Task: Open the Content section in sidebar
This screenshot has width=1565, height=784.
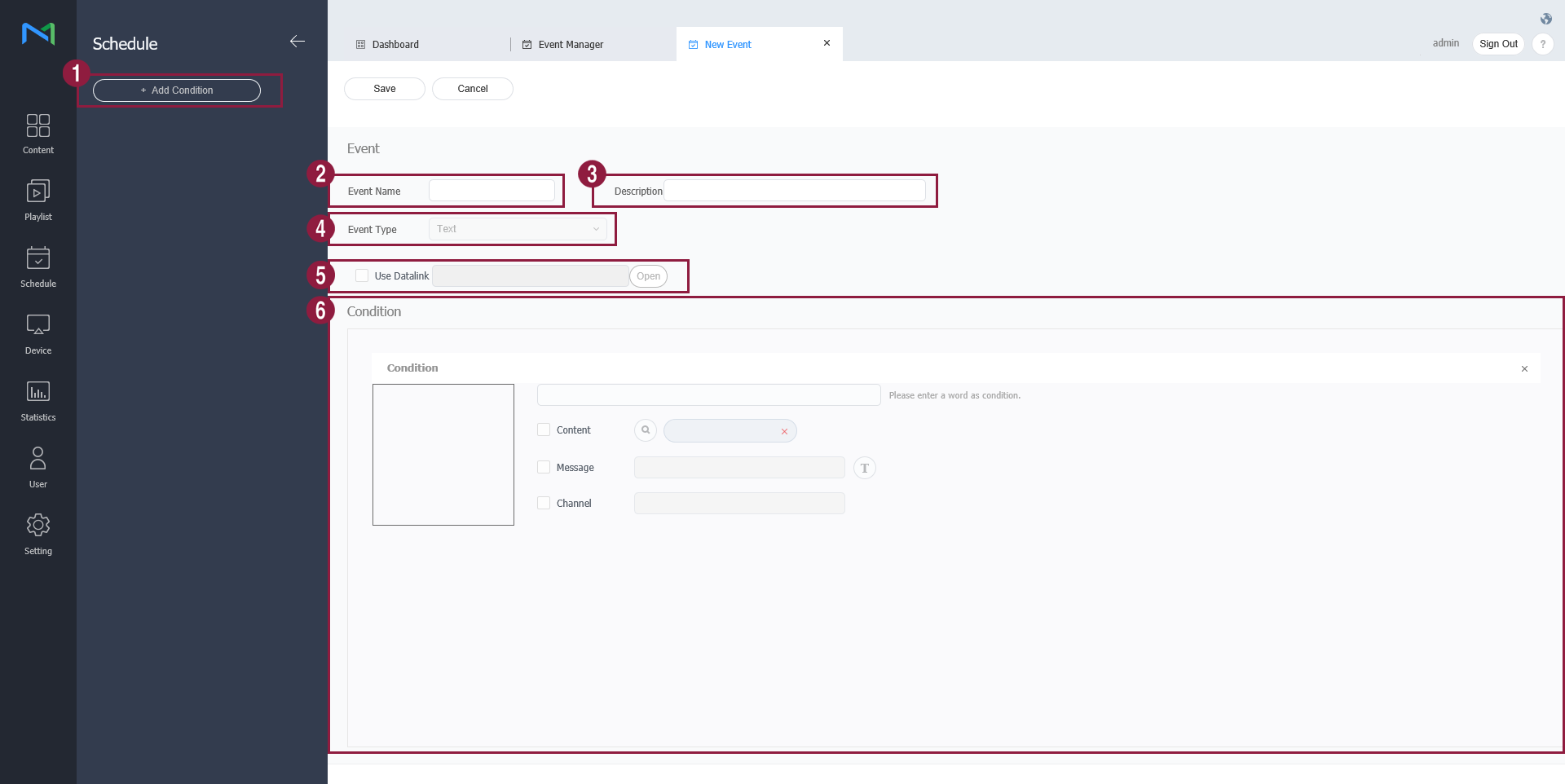Action: point(38,134)
